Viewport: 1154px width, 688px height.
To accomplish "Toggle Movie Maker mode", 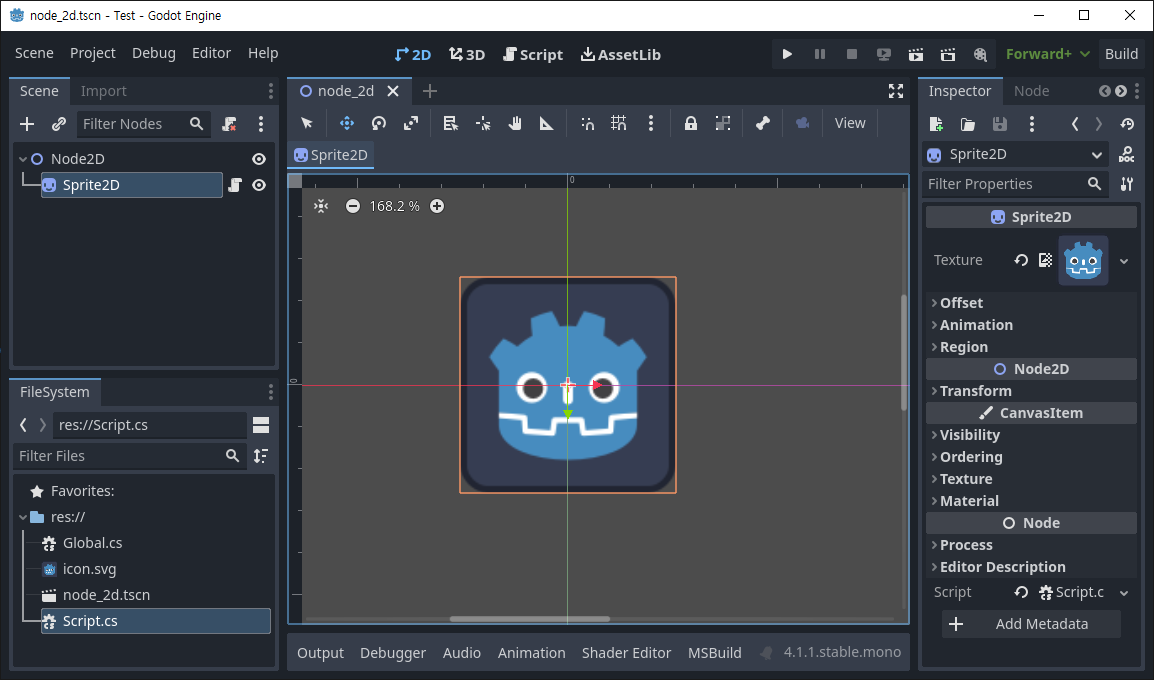I will pyautogui.click(x=980, y=54).
